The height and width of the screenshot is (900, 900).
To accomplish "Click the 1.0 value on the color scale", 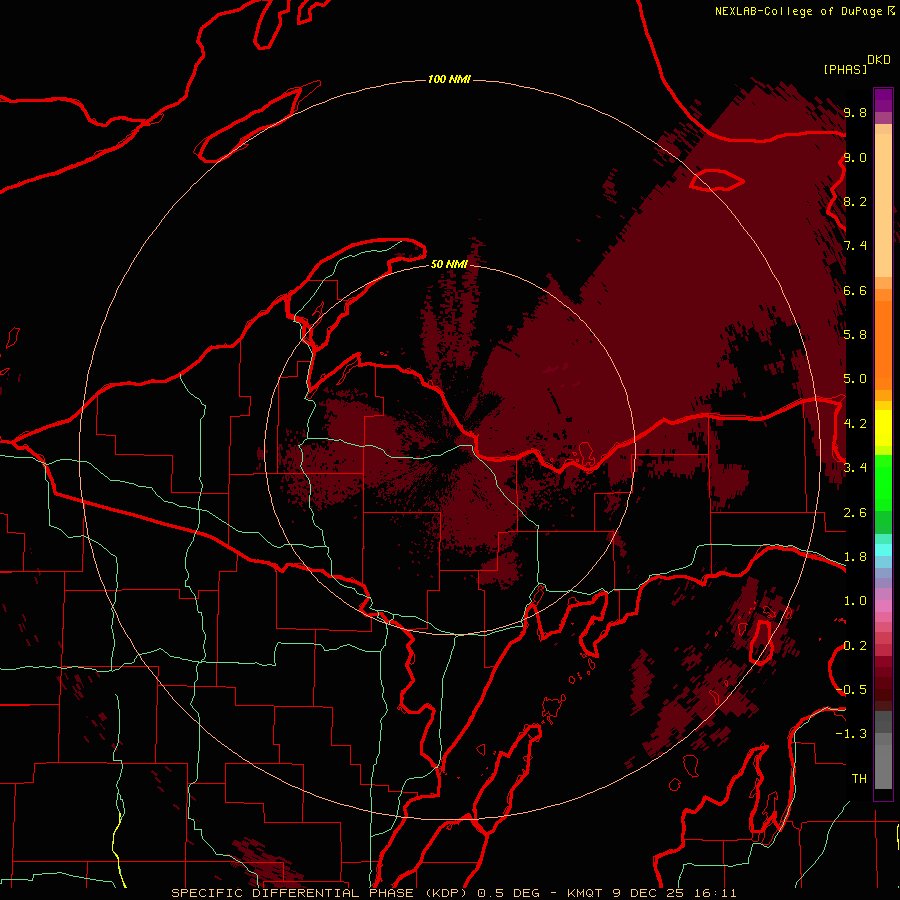I will [x=855, y=600].
